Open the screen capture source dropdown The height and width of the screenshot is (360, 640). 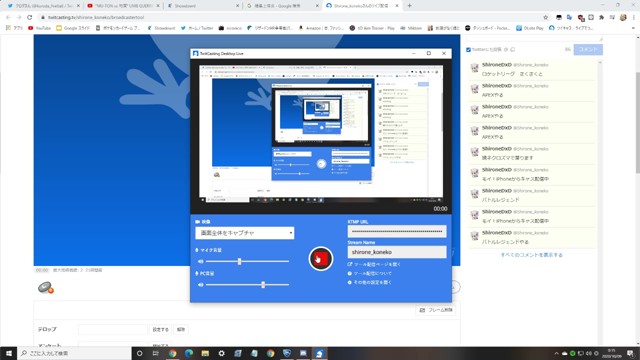[x=244, y=233]
